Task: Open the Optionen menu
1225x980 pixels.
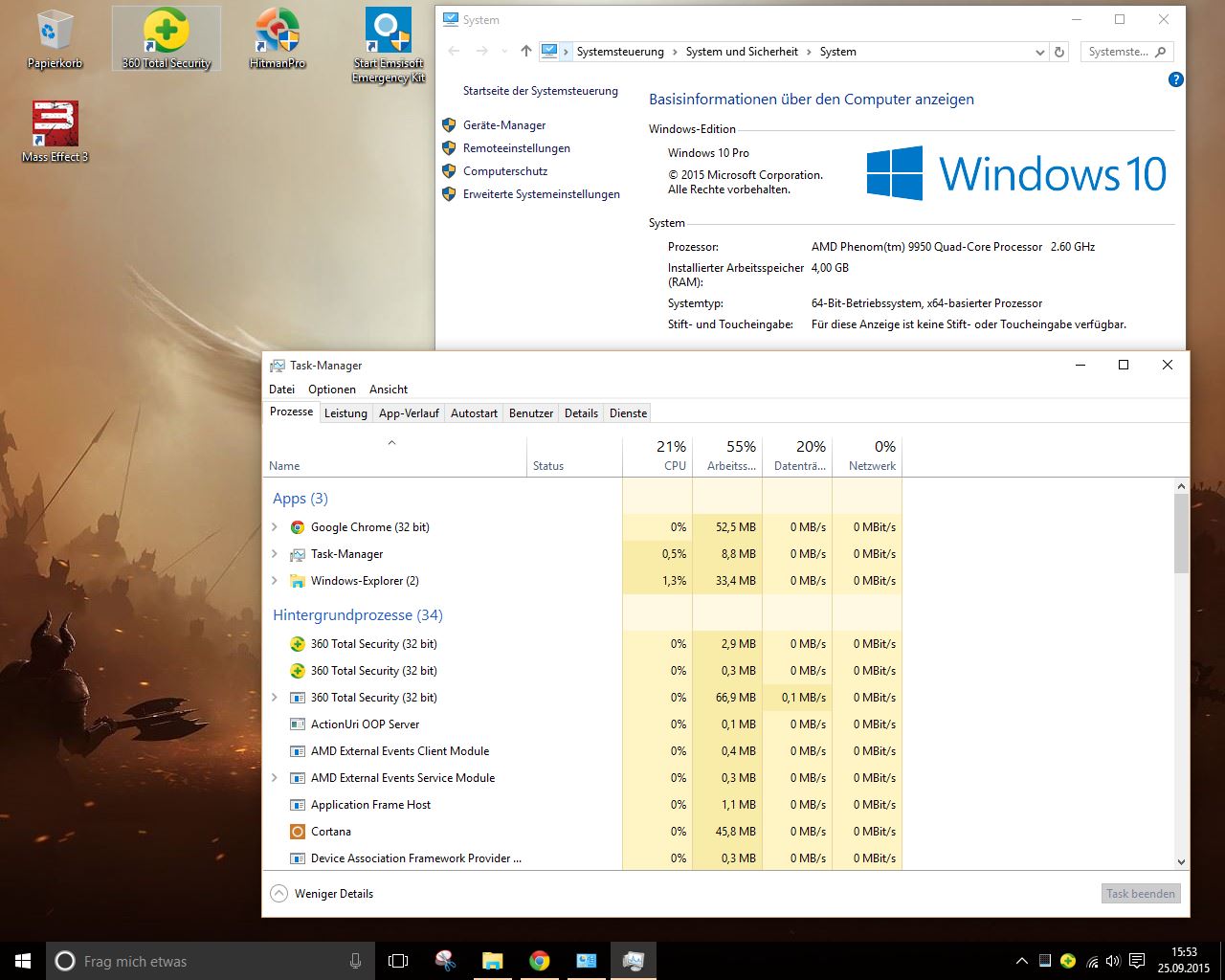Action: pos(331,390)
